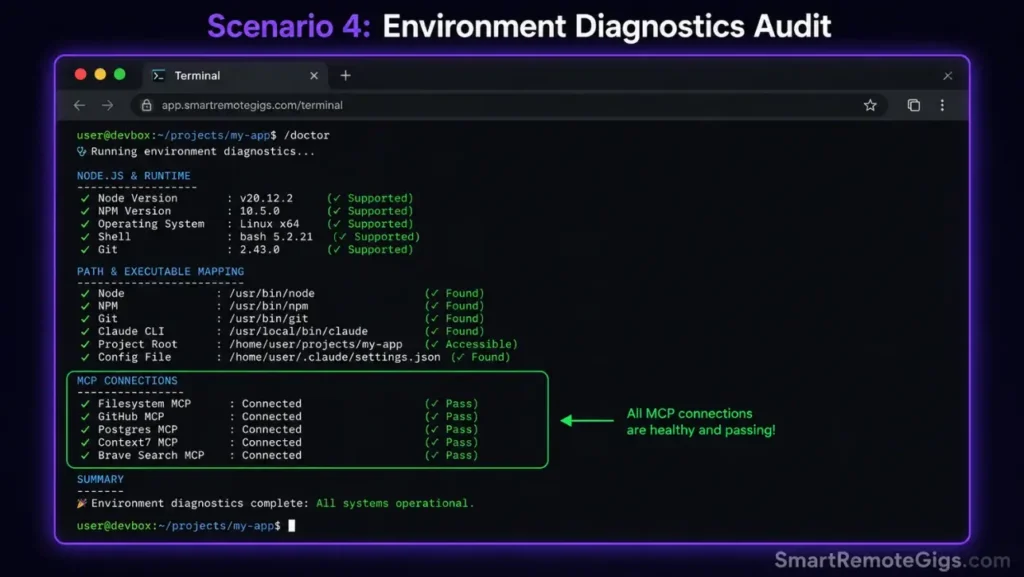Click the '/usr/local/bin/claude' path
The image size is (1024, 577).
click(x=298, y=331)
